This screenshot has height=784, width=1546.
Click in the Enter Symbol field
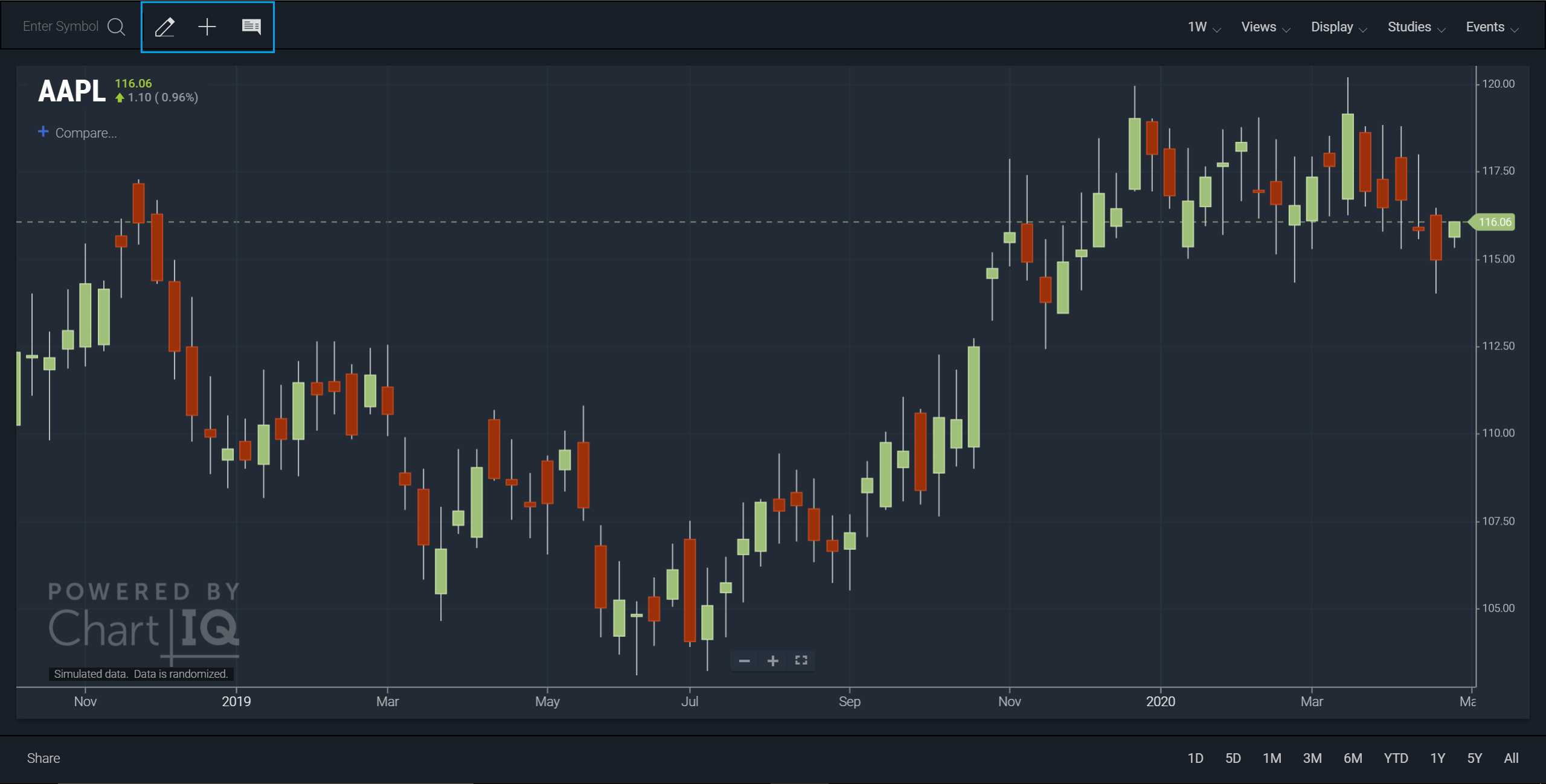click(60, 27)
